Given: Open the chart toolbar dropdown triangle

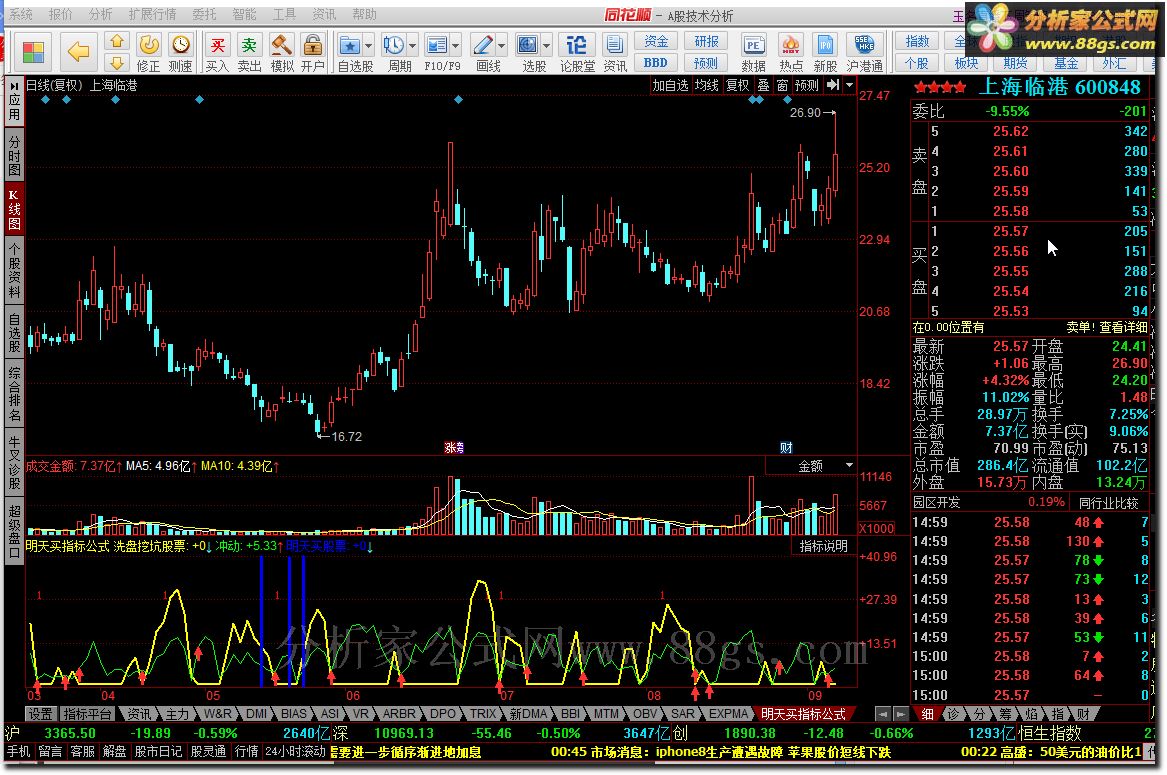Looking at the screenshot, I should click(849, 86).
